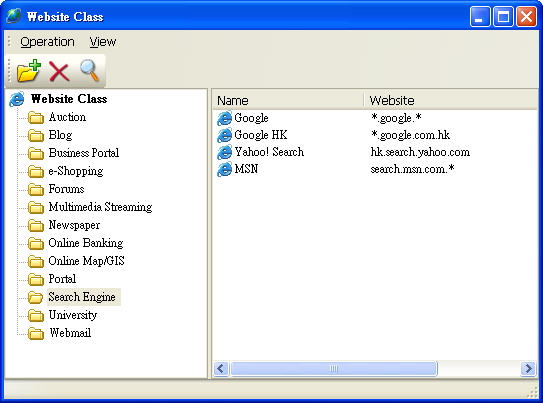Select the University category

[73, 315]
